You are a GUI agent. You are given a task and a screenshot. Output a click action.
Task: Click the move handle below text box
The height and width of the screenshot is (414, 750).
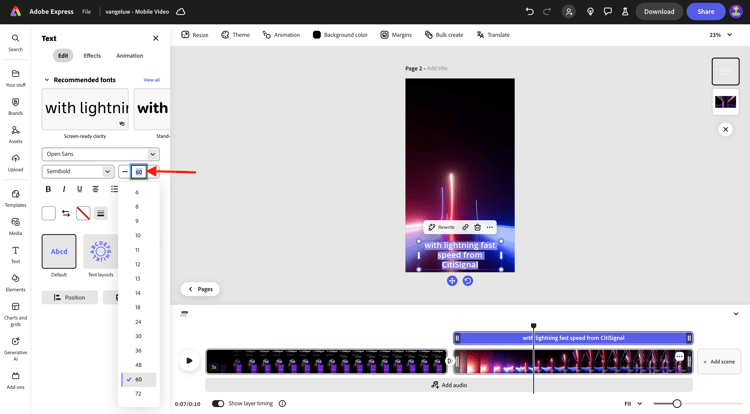[x=452, y=281]
